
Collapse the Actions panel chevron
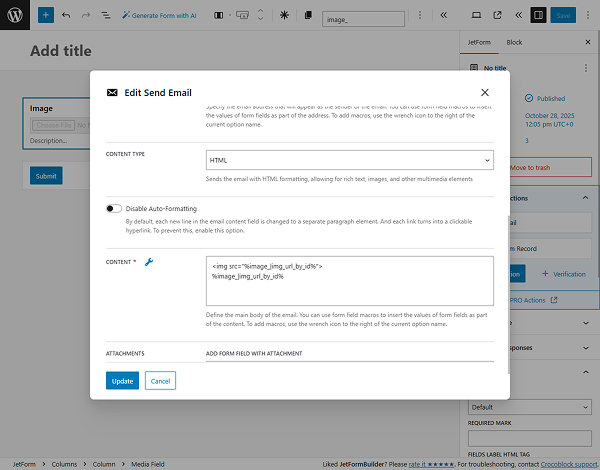coord(585,198)
